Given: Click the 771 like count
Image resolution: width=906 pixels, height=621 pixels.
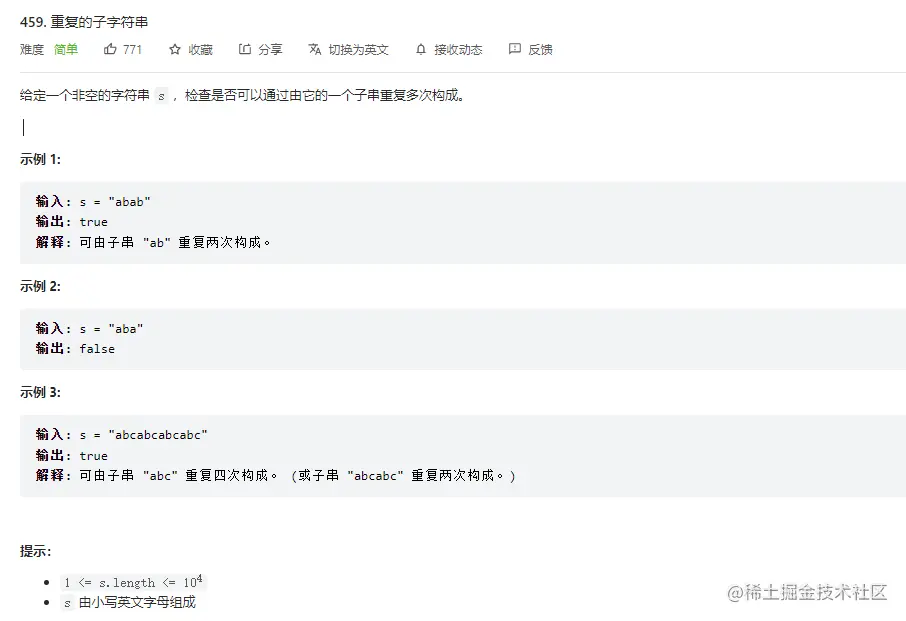Looking at the screenshot, I should [x=132, y=50].
